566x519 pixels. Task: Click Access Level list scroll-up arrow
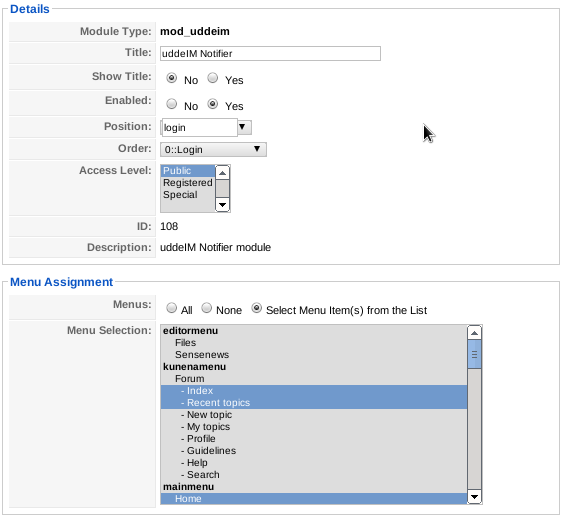pos(222,173)
